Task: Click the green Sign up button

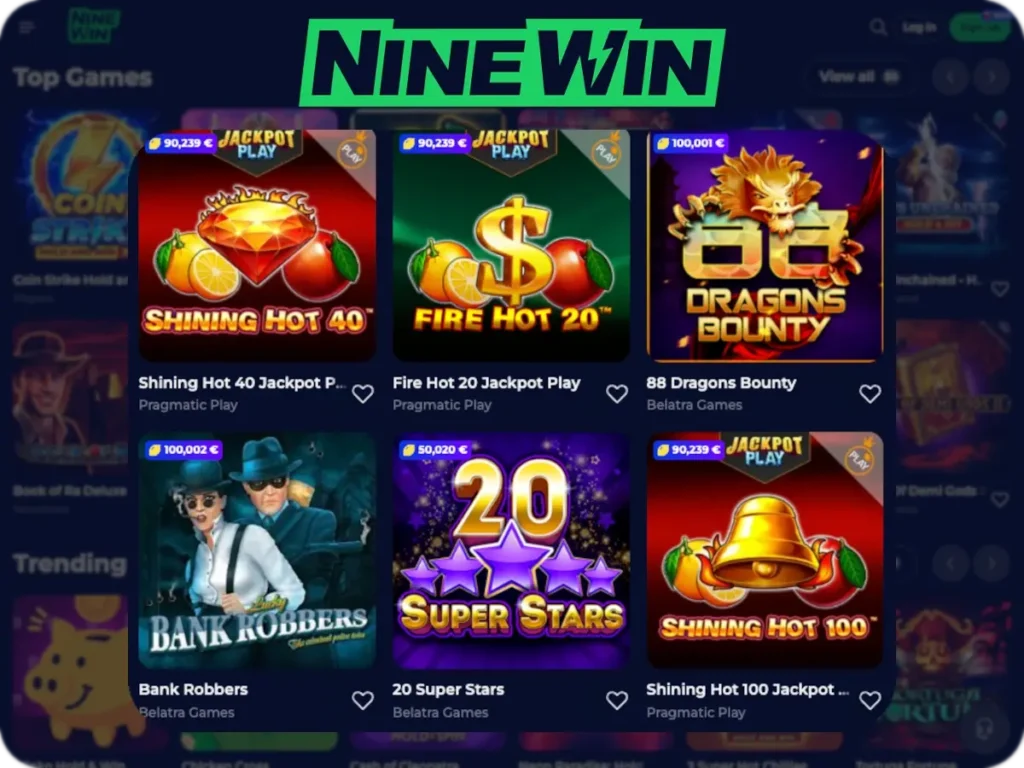Action: click(x=979, y=27)
